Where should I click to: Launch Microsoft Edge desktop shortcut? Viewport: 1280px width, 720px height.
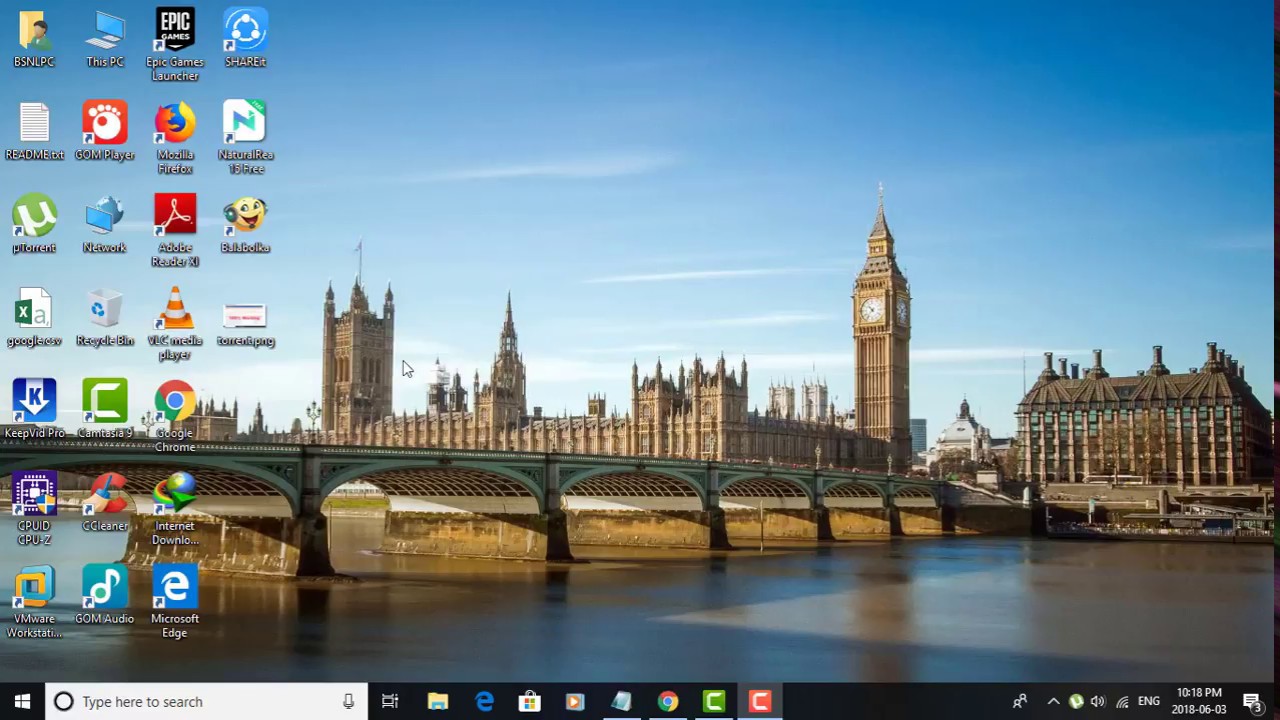coord(175,603)
